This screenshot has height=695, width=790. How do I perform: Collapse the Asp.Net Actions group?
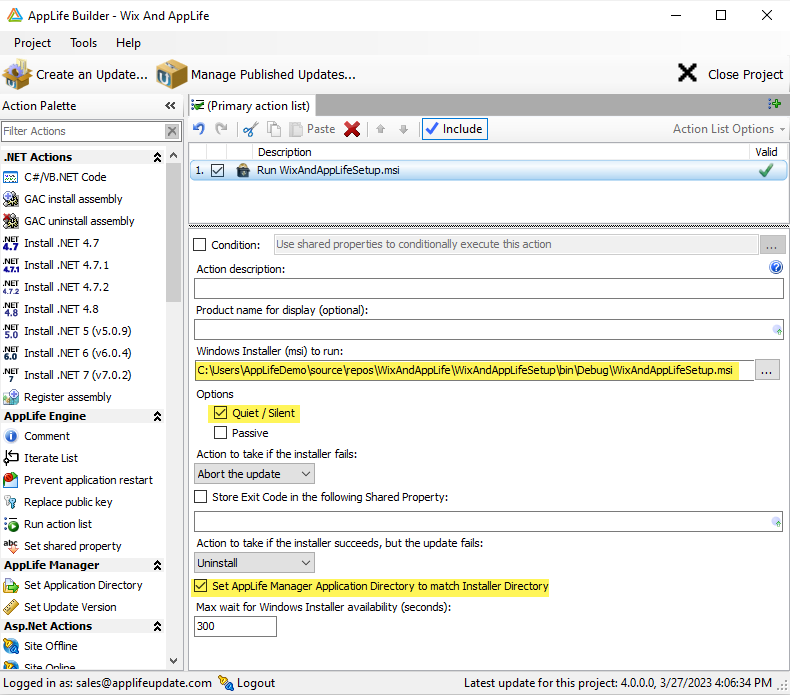coord(158,626)
